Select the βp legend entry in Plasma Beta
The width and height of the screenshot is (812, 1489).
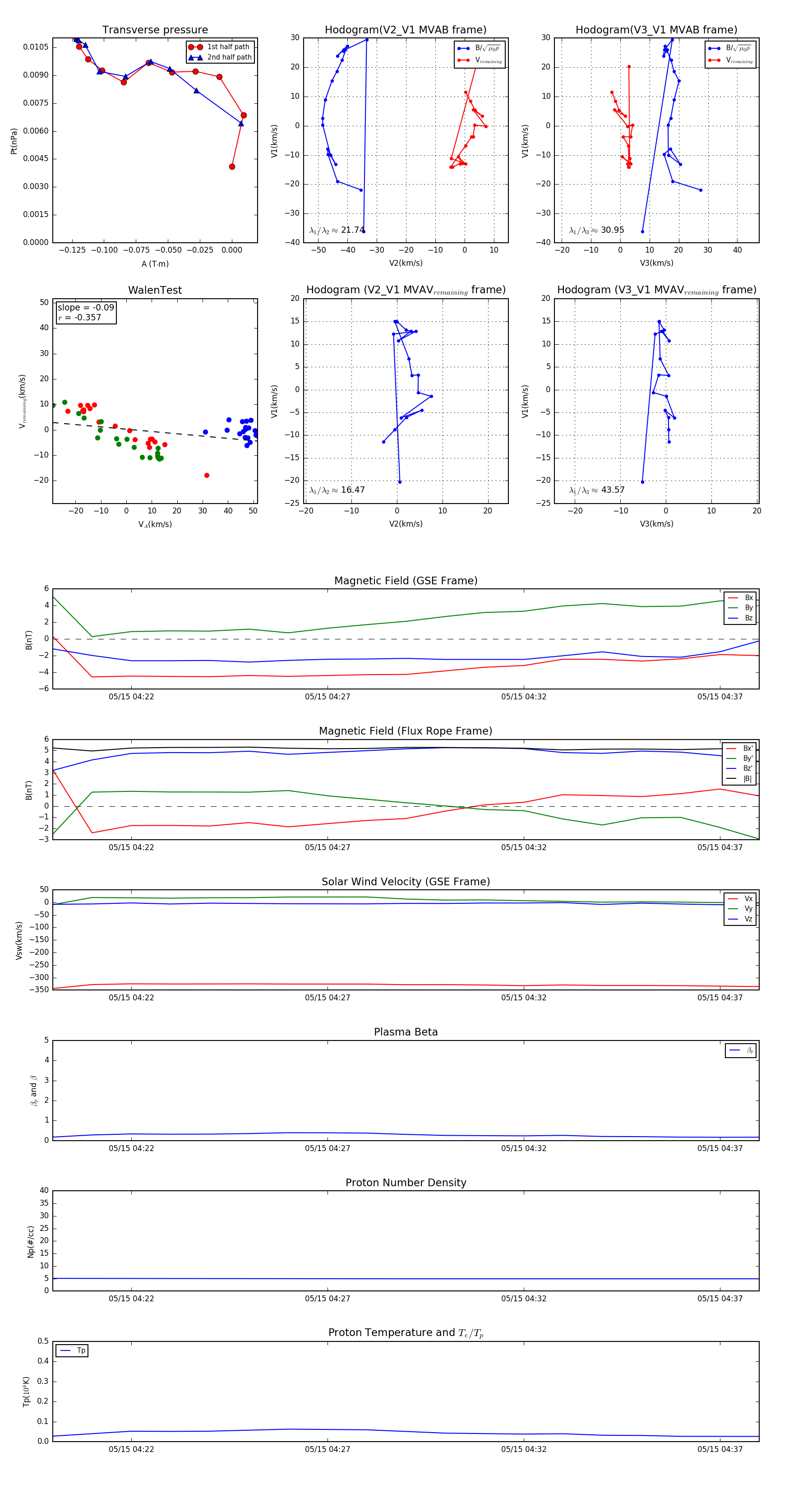(x=741, y=1050)
